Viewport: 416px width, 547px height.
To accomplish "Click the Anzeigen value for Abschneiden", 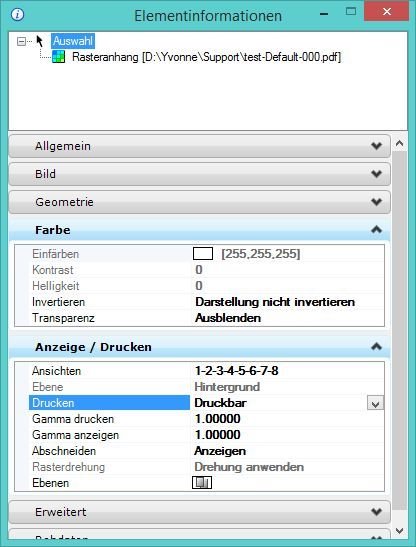I will (x=220, y=451).
